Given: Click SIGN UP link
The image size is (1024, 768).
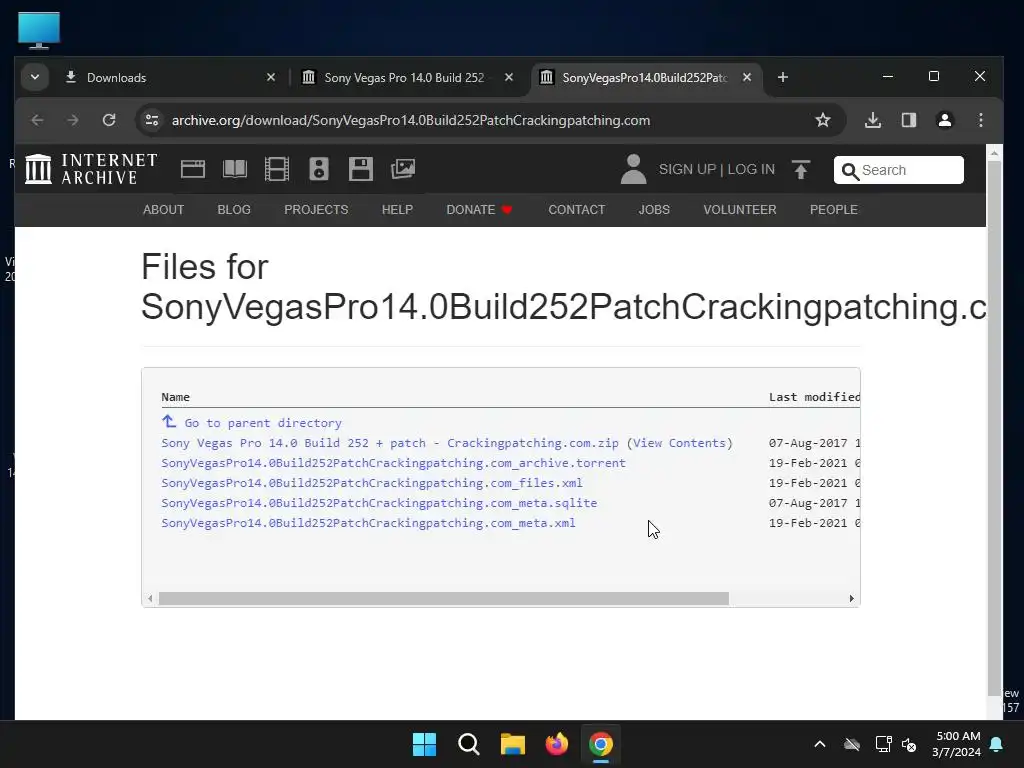Looking at the screenshot, I should [687, 169].
